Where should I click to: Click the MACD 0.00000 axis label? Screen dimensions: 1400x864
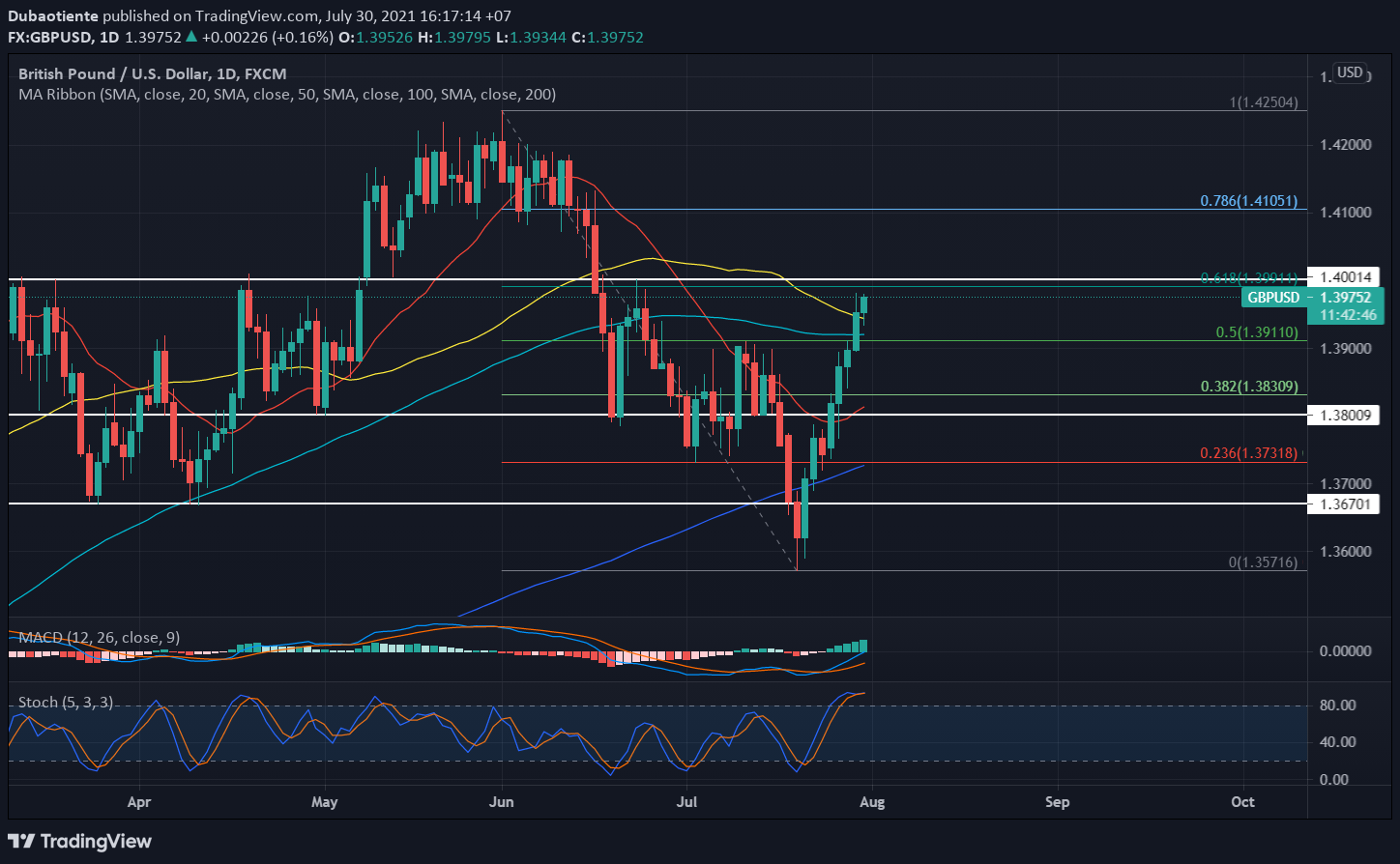point(1345,651)
